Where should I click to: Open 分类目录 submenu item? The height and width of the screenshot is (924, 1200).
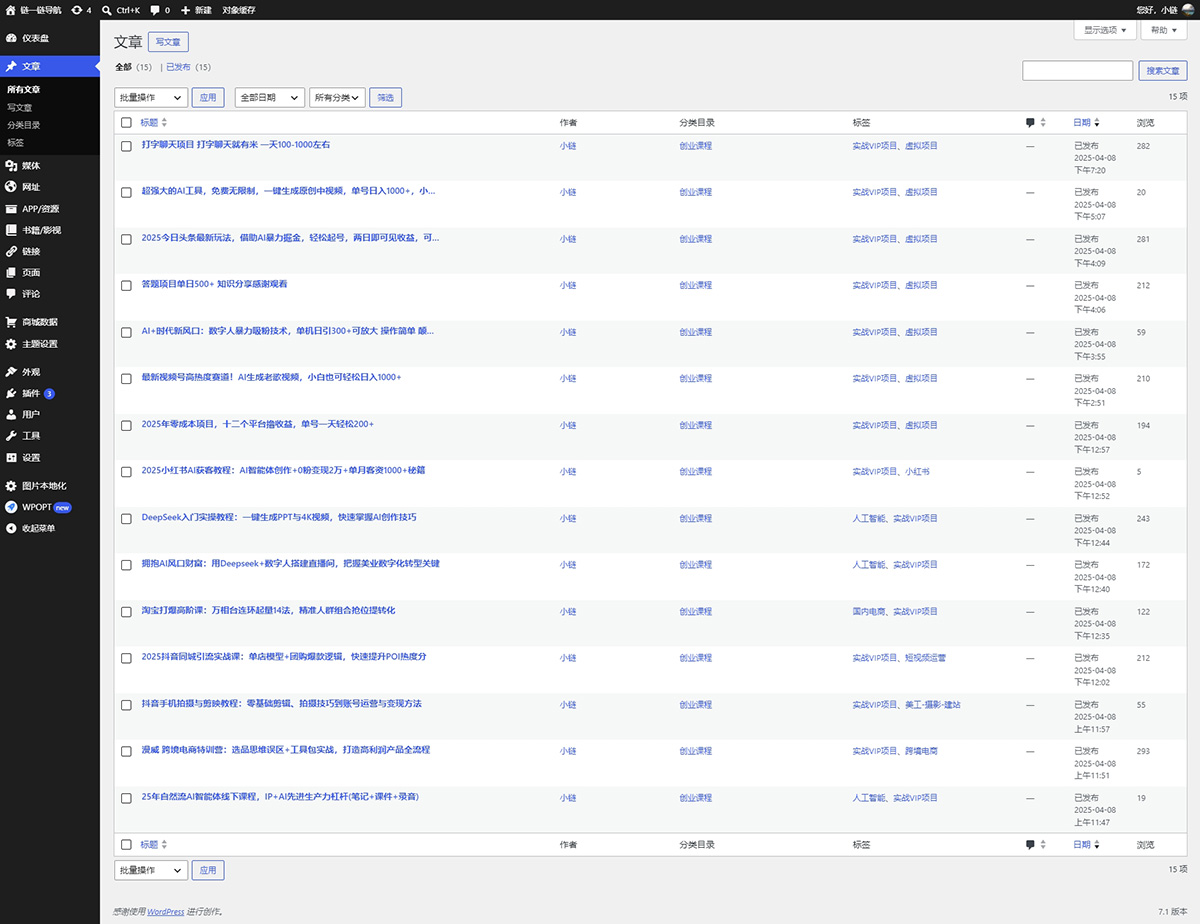(x=24, y=125)
